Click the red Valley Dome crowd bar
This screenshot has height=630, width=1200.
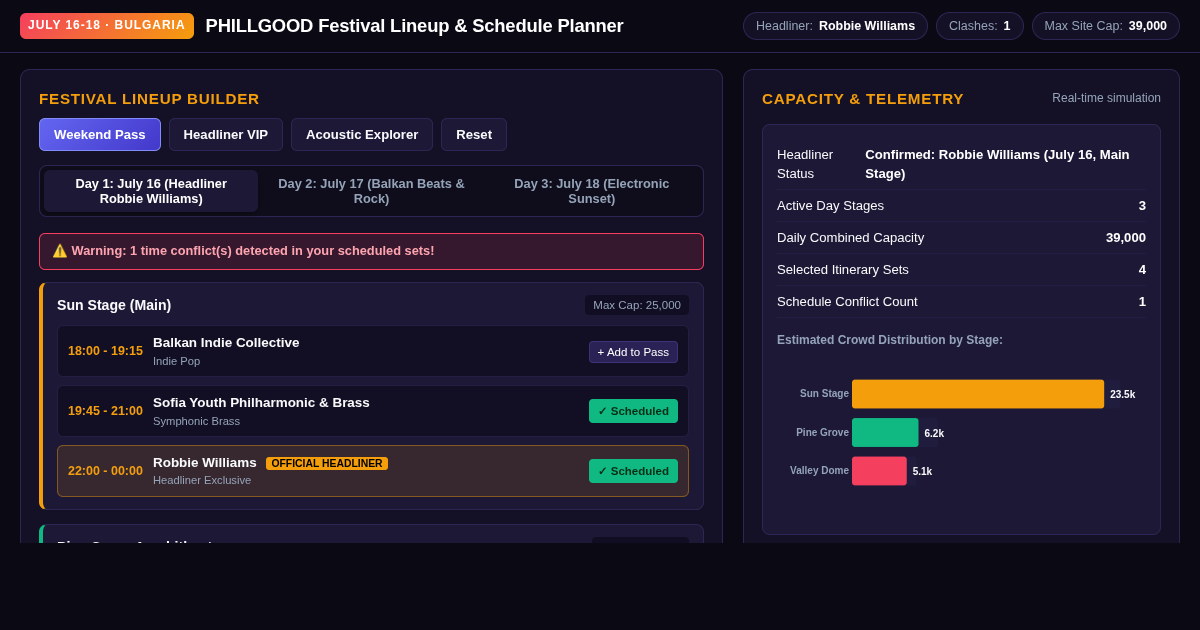[879, 471]
